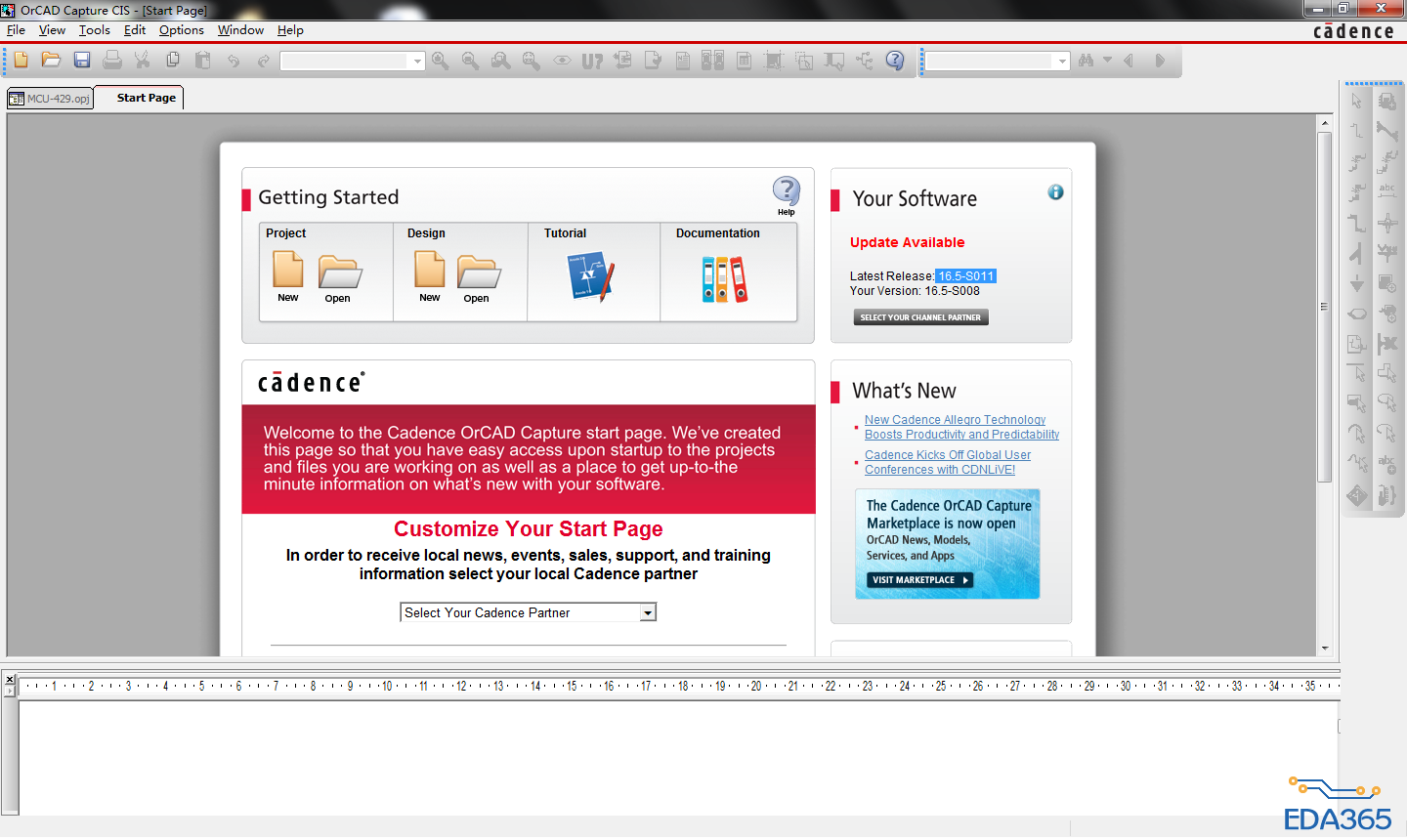
Task: Click the Zoom In magnifier icon
Action: [x=441, y=61]
